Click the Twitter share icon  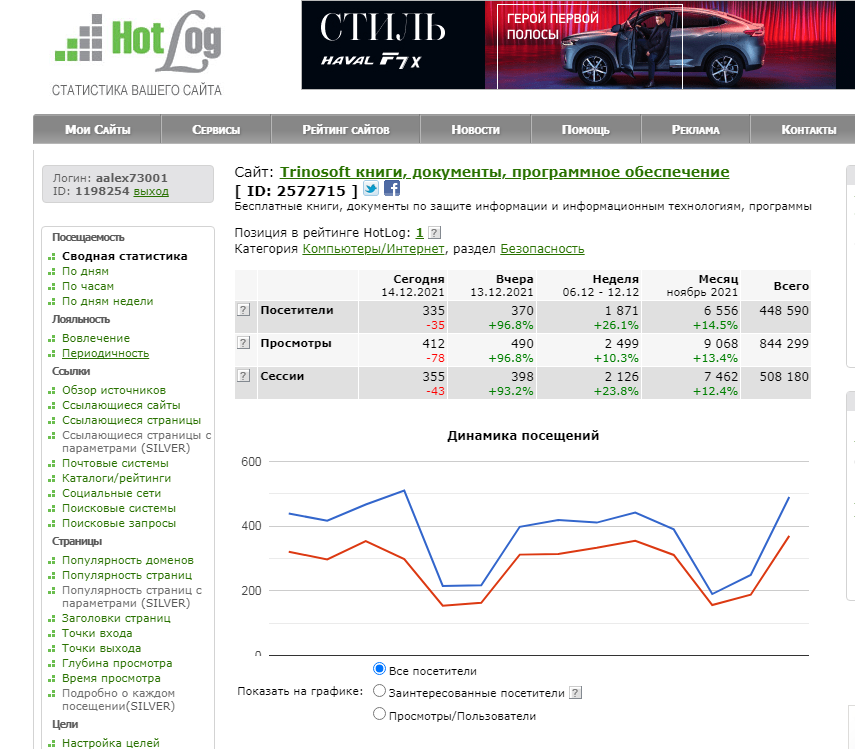(x=371, y=189)
